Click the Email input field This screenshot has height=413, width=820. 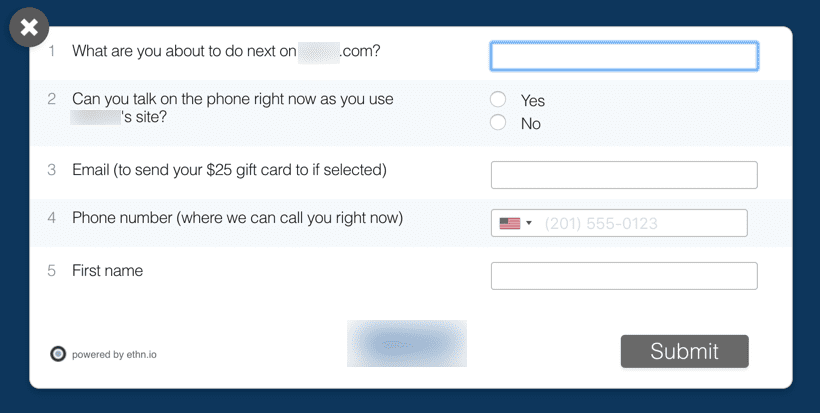[x=624, y=175]
